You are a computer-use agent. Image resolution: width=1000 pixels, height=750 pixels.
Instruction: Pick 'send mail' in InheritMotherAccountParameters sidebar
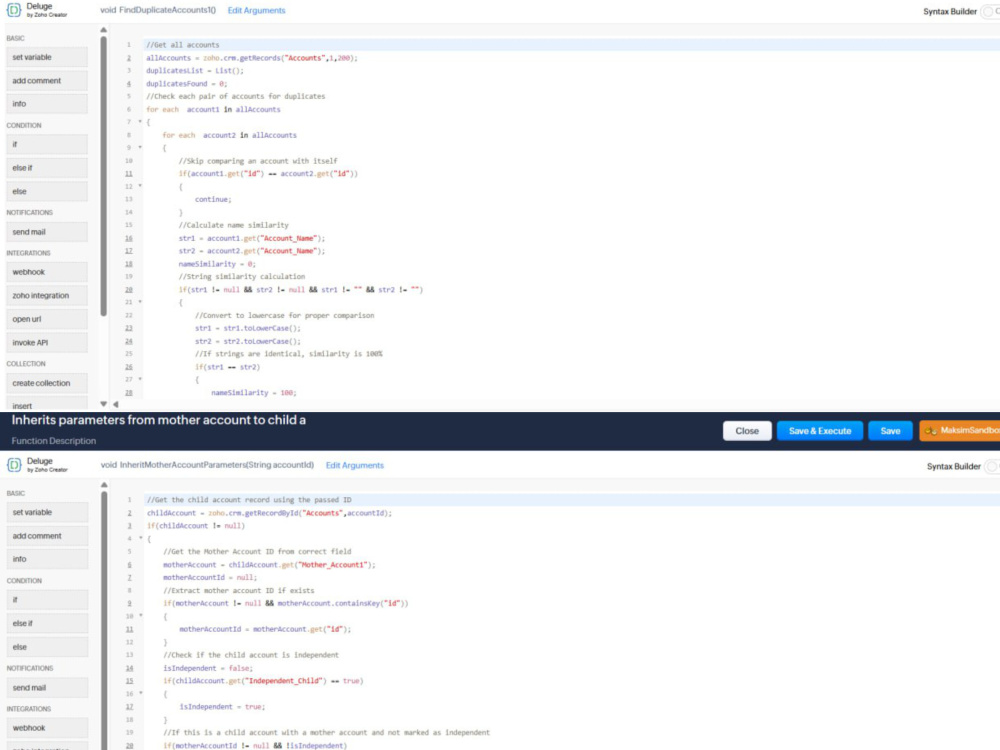pos(47,688)
